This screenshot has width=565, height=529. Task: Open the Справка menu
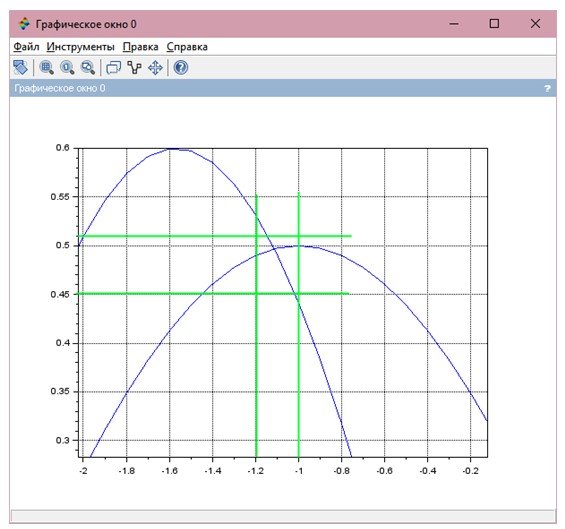[187, 47]
